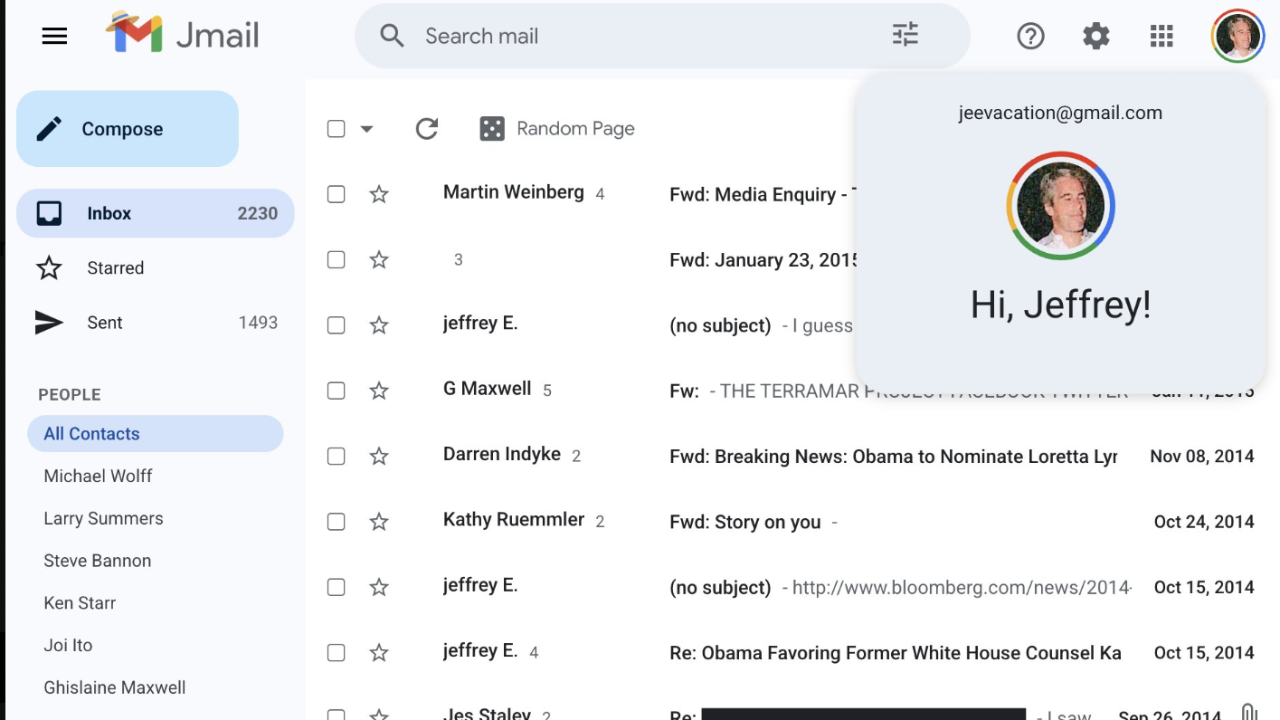Viewport: 1280px width, 720px height.
Task: Check the G Maxwell email checkbox
Action: coord(336,391)
